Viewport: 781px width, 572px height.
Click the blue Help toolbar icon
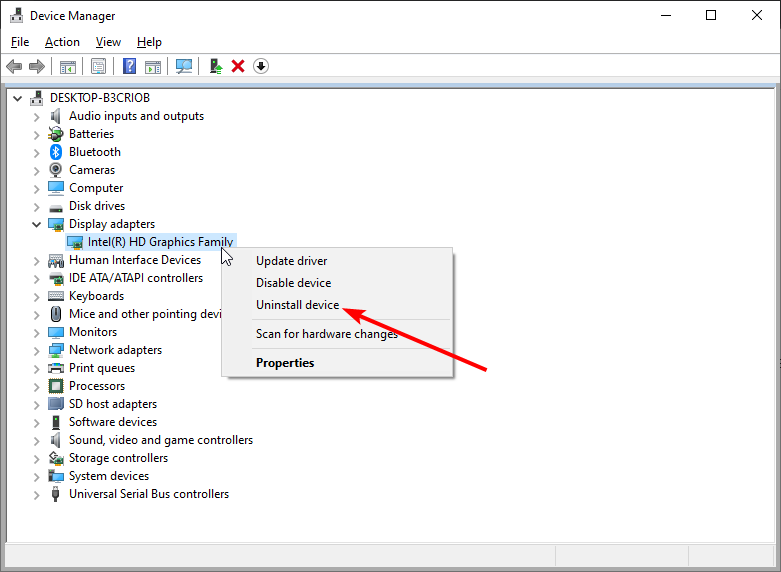(x=130, y=66)
